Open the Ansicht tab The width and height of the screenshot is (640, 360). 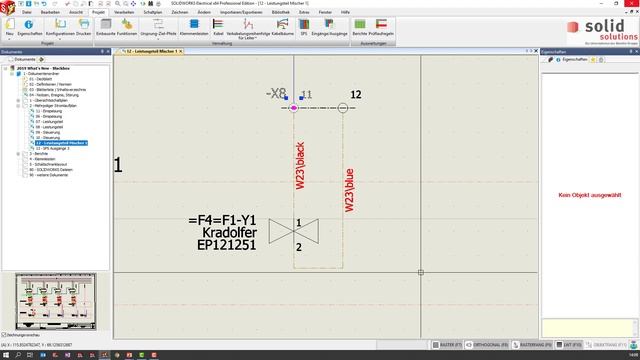(x=76, y=12)
